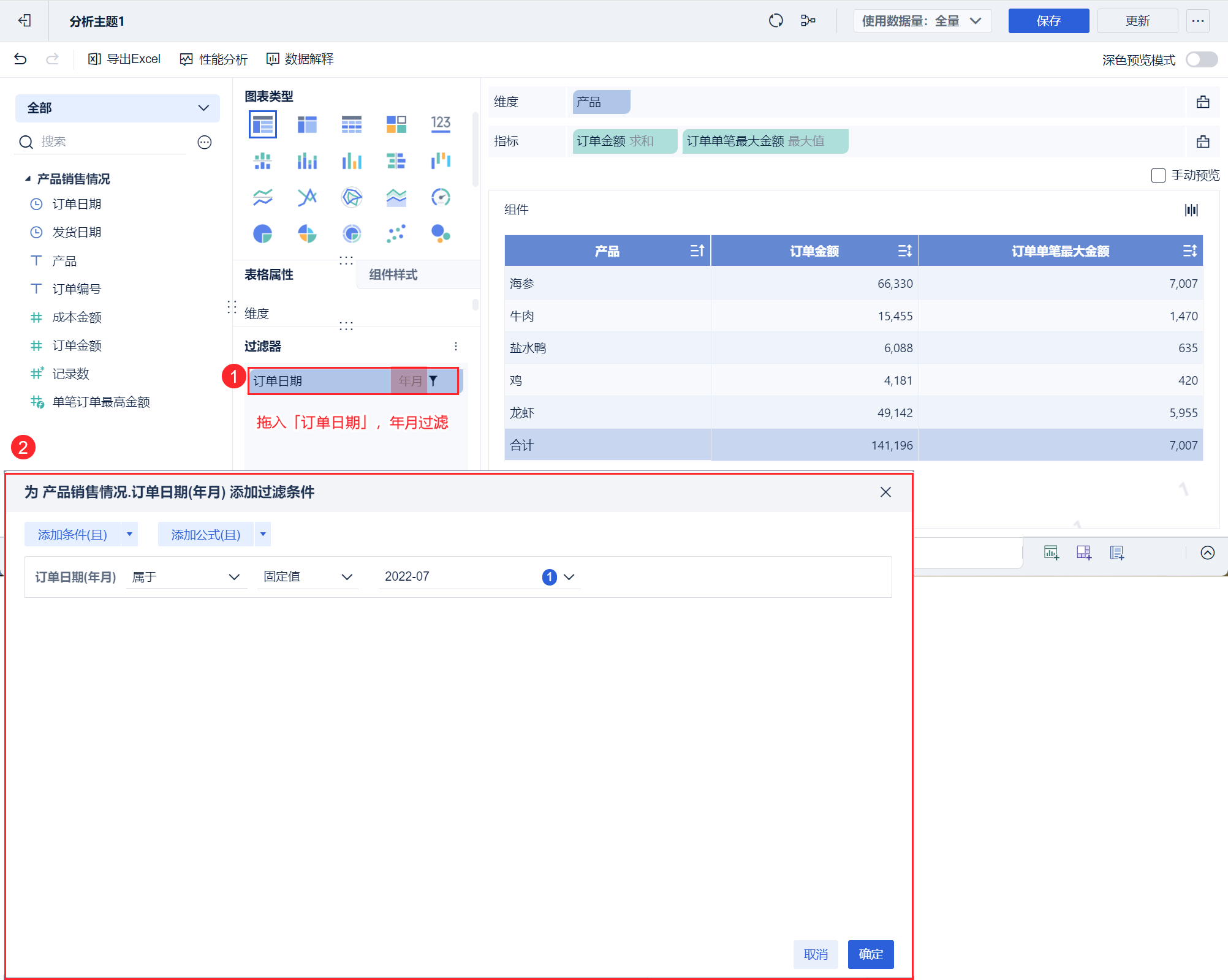Collapse the 产品销售情况 tree node

[28, 179]
